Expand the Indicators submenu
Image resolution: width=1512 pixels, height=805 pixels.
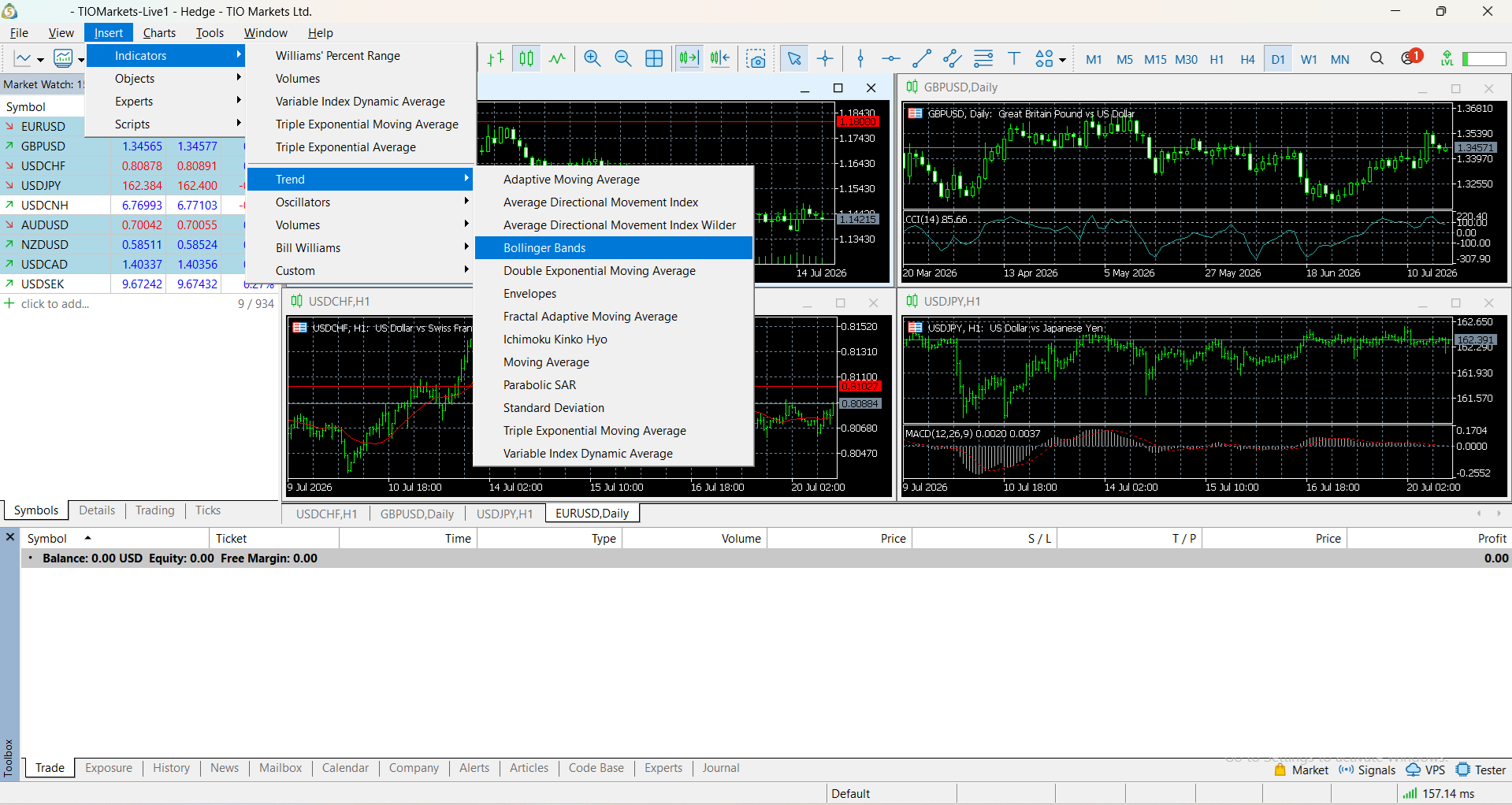coord(165,55)
